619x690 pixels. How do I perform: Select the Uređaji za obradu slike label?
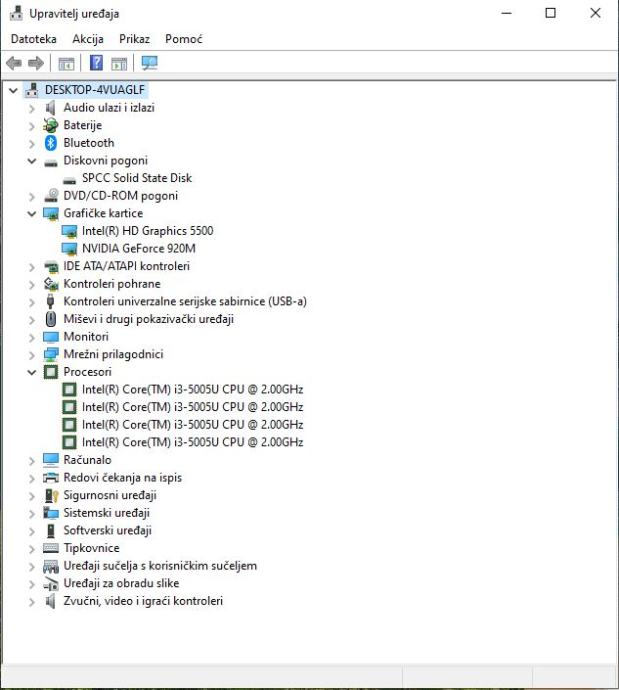[x=121, y=583]
